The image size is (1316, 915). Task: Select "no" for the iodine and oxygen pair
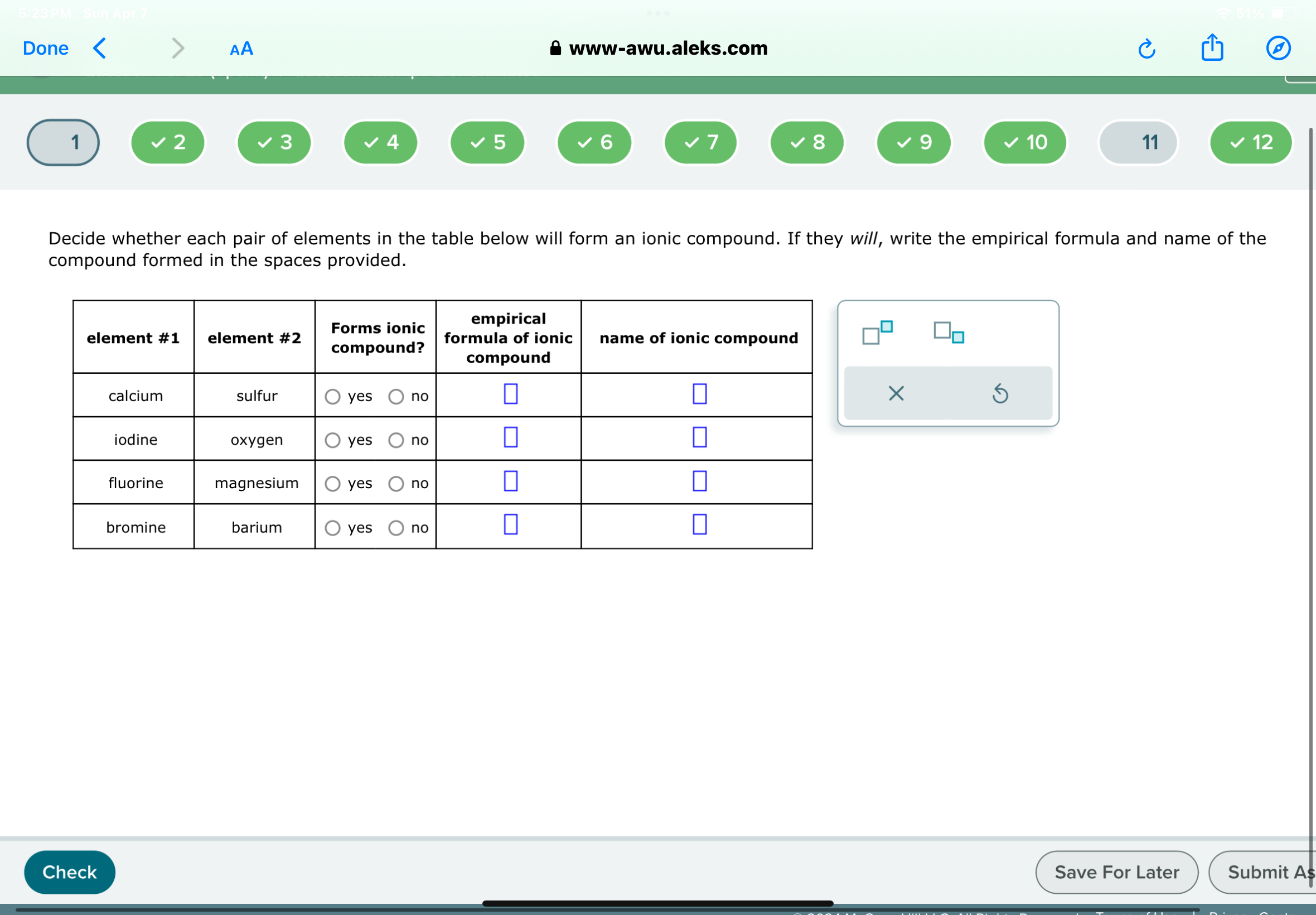tap(396, 440)
